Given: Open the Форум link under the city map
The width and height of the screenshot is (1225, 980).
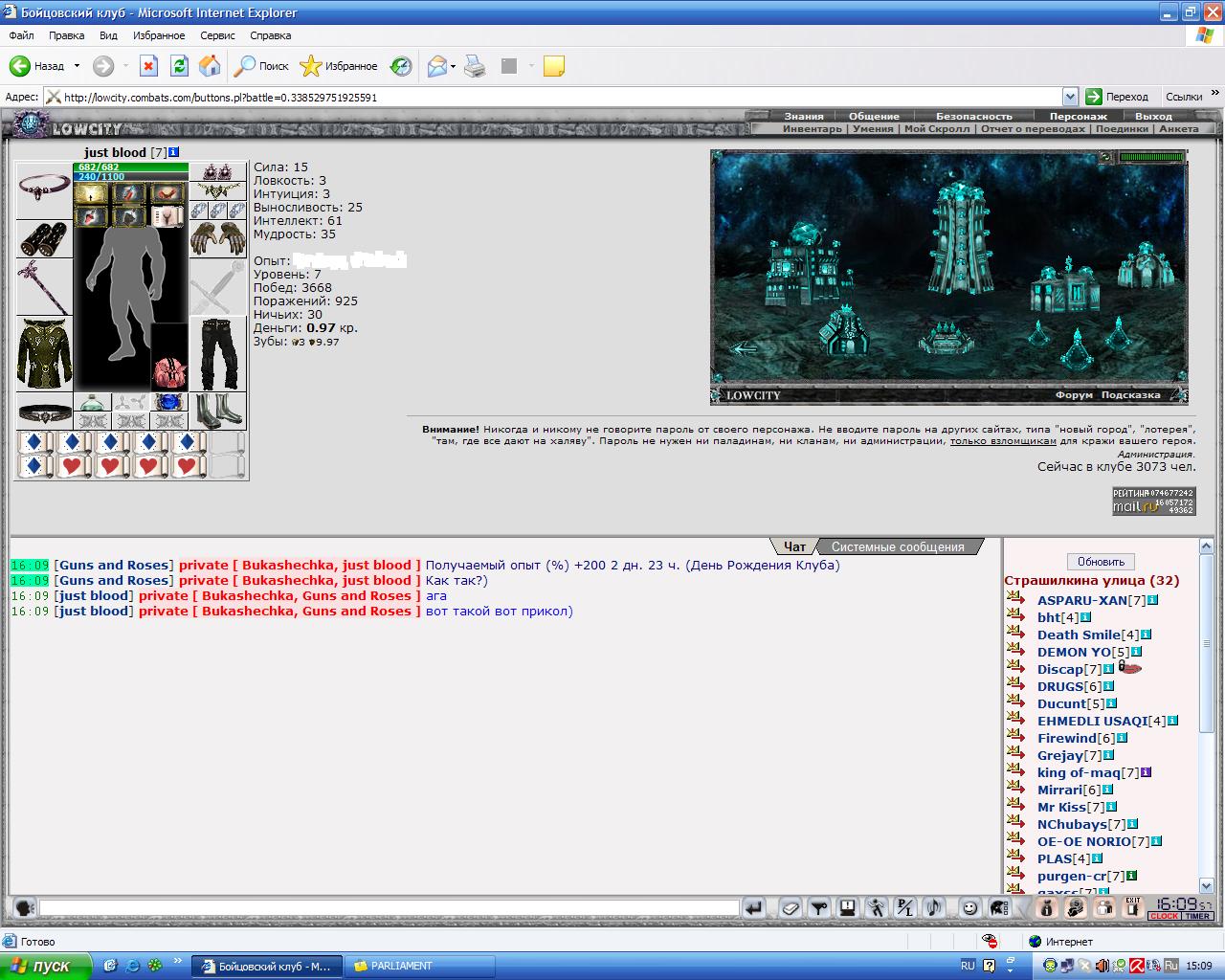Looking at the screenshot, I should (1074, 394).
